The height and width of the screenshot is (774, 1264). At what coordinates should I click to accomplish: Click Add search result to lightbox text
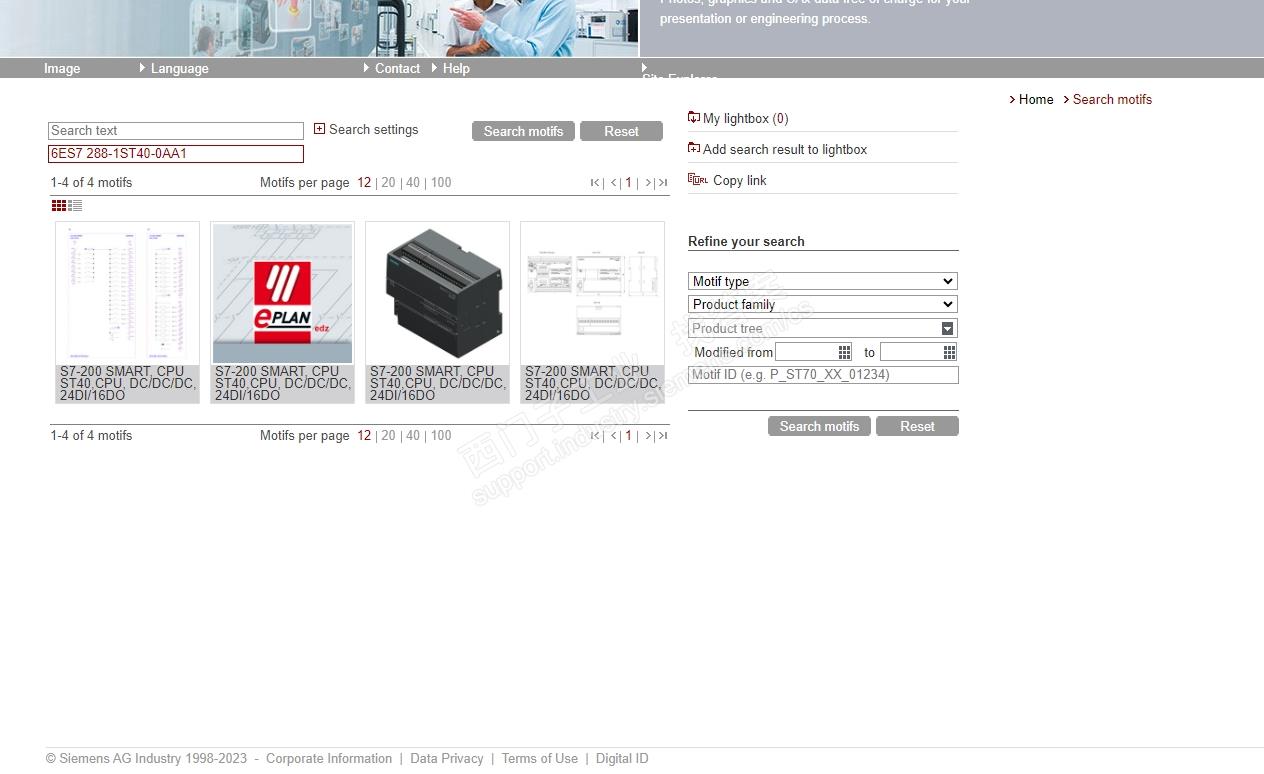point(785,149)
